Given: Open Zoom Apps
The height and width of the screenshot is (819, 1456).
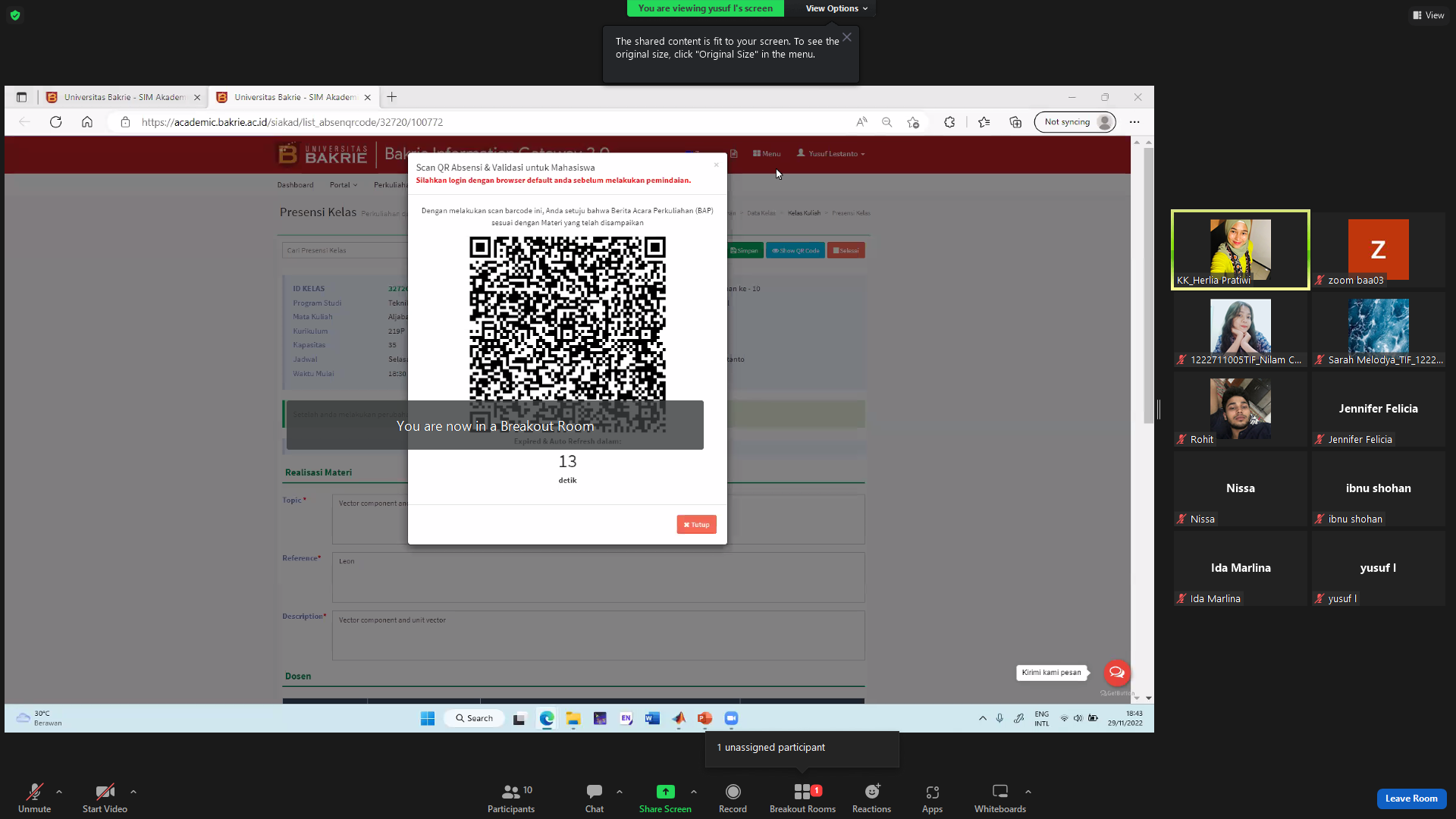Looking at the screenshot, I should click(932, 798).
